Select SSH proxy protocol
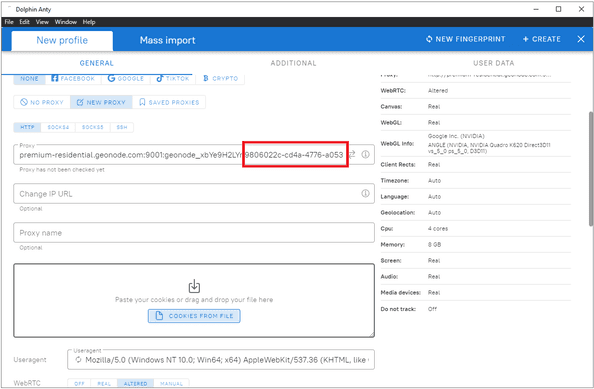Screen dimensions: 594x389 click(122, 127)
